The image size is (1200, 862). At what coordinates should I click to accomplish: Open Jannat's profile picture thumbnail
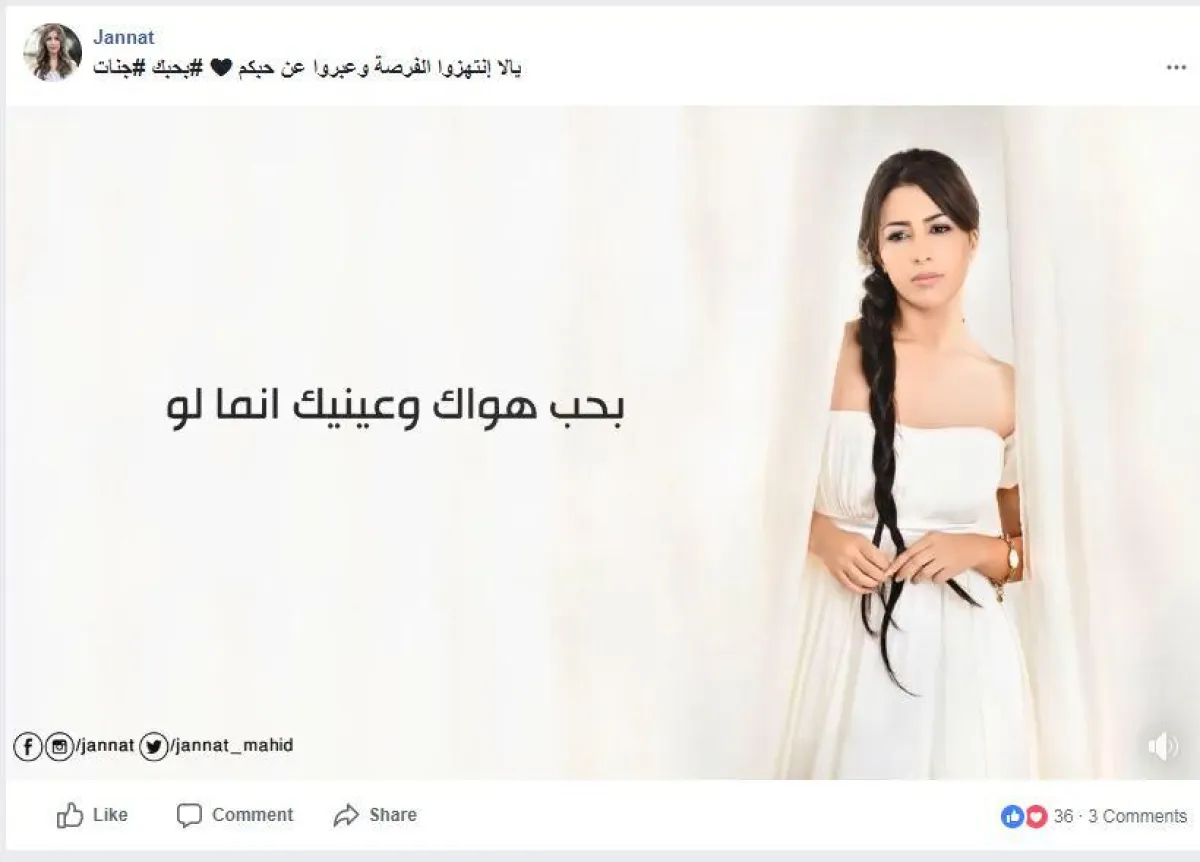click(52, 52)
